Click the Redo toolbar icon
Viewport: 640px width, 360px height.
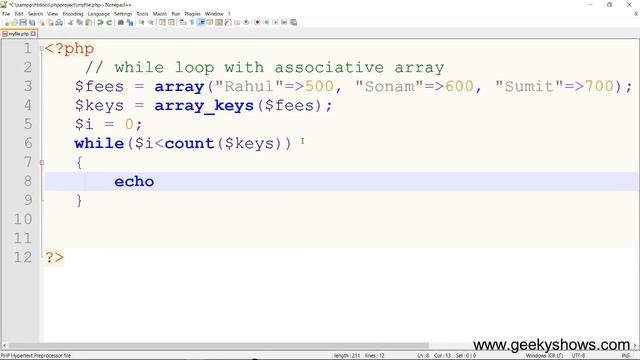[109, 22]
